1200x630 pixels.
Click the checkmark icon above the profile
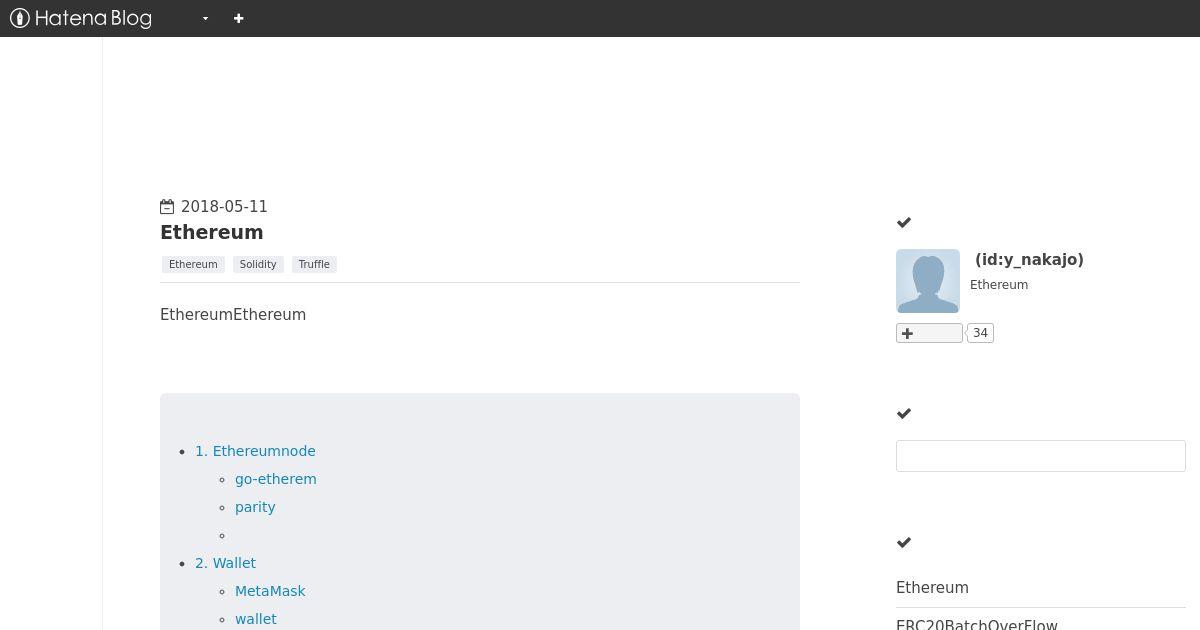(x=904, y=222)
